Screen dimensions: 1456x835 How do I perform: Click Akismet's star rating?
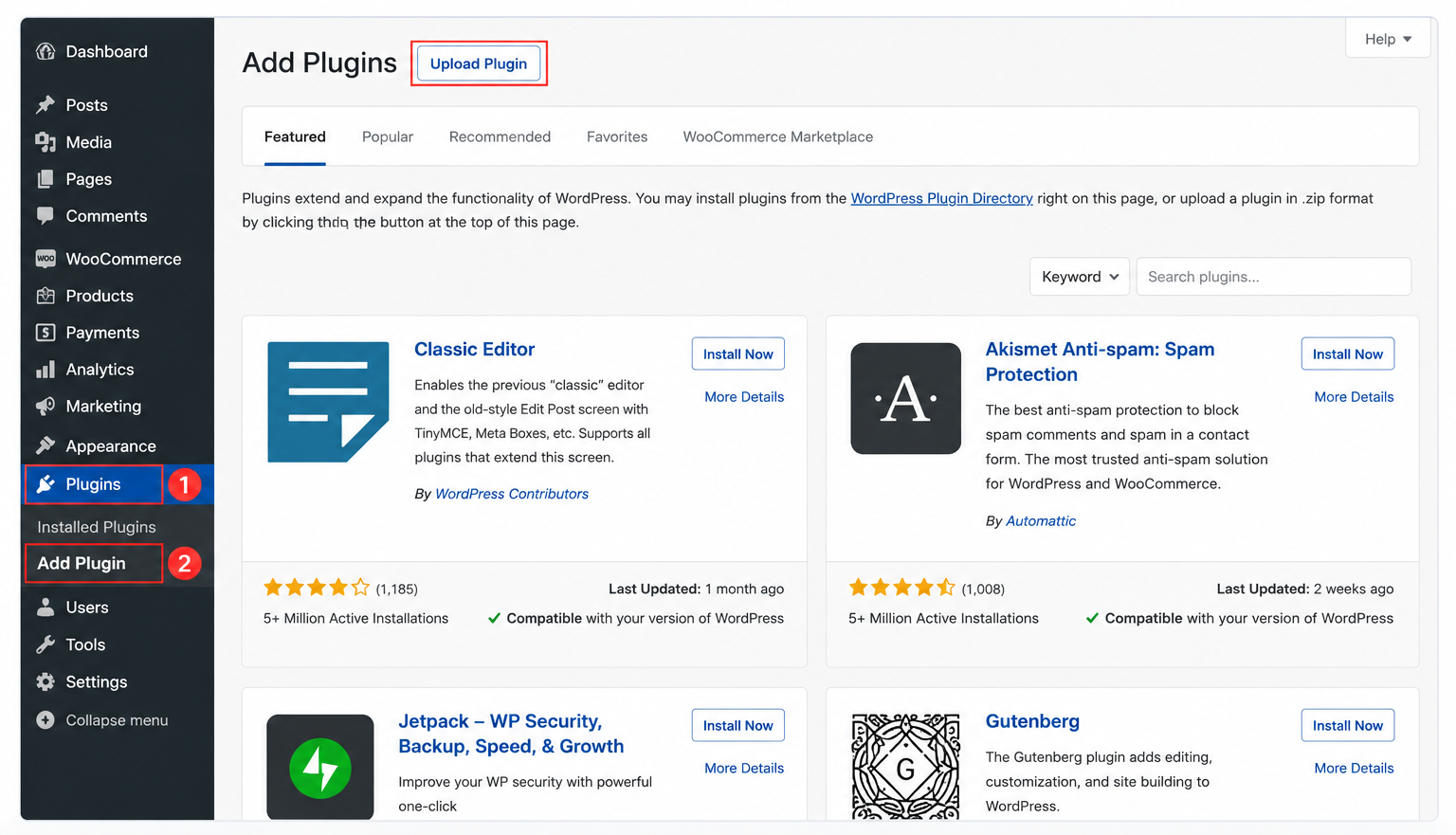point(902,588)
